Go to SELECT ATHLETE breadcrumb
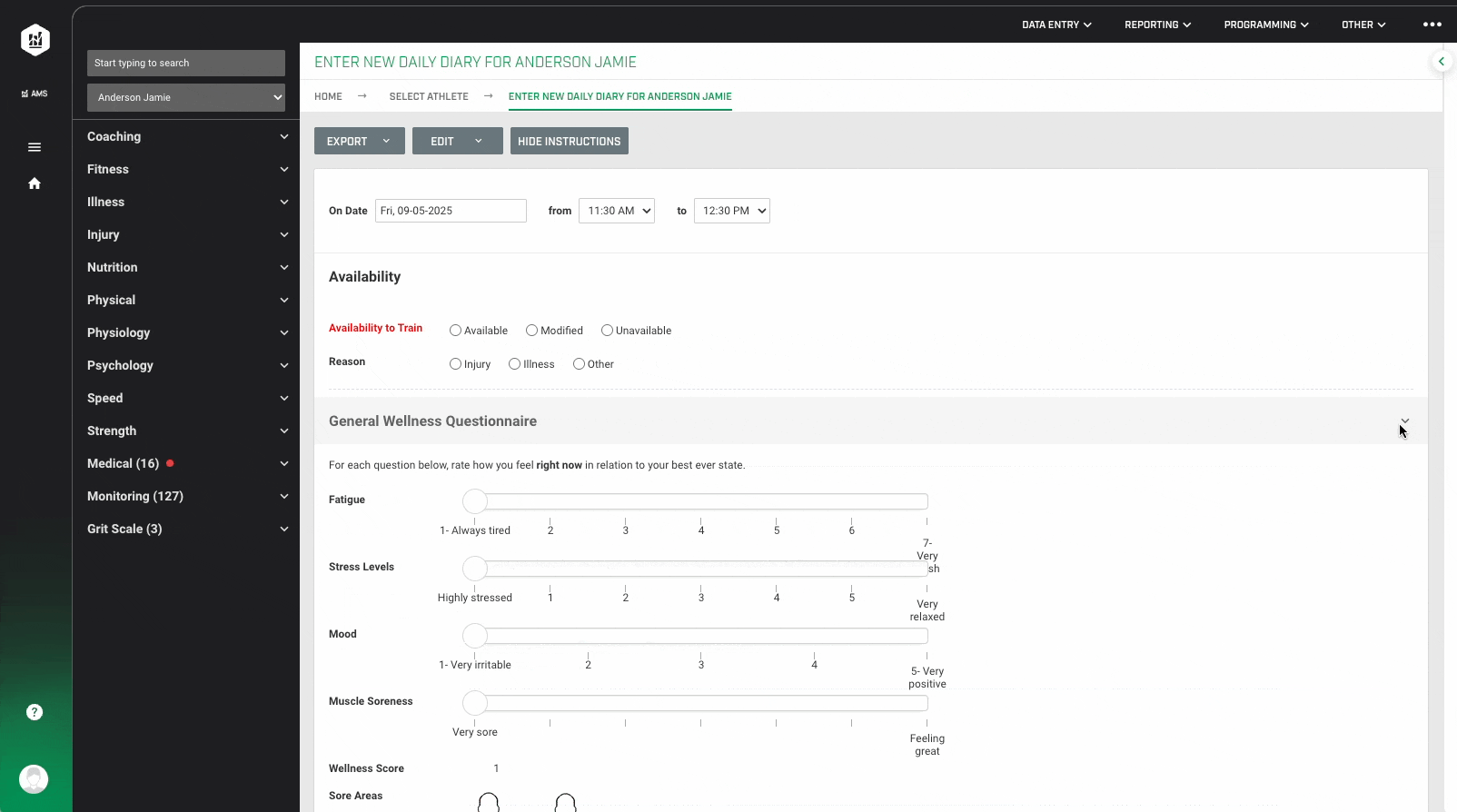Screen dimensions: 1457x812 point(429,96)
